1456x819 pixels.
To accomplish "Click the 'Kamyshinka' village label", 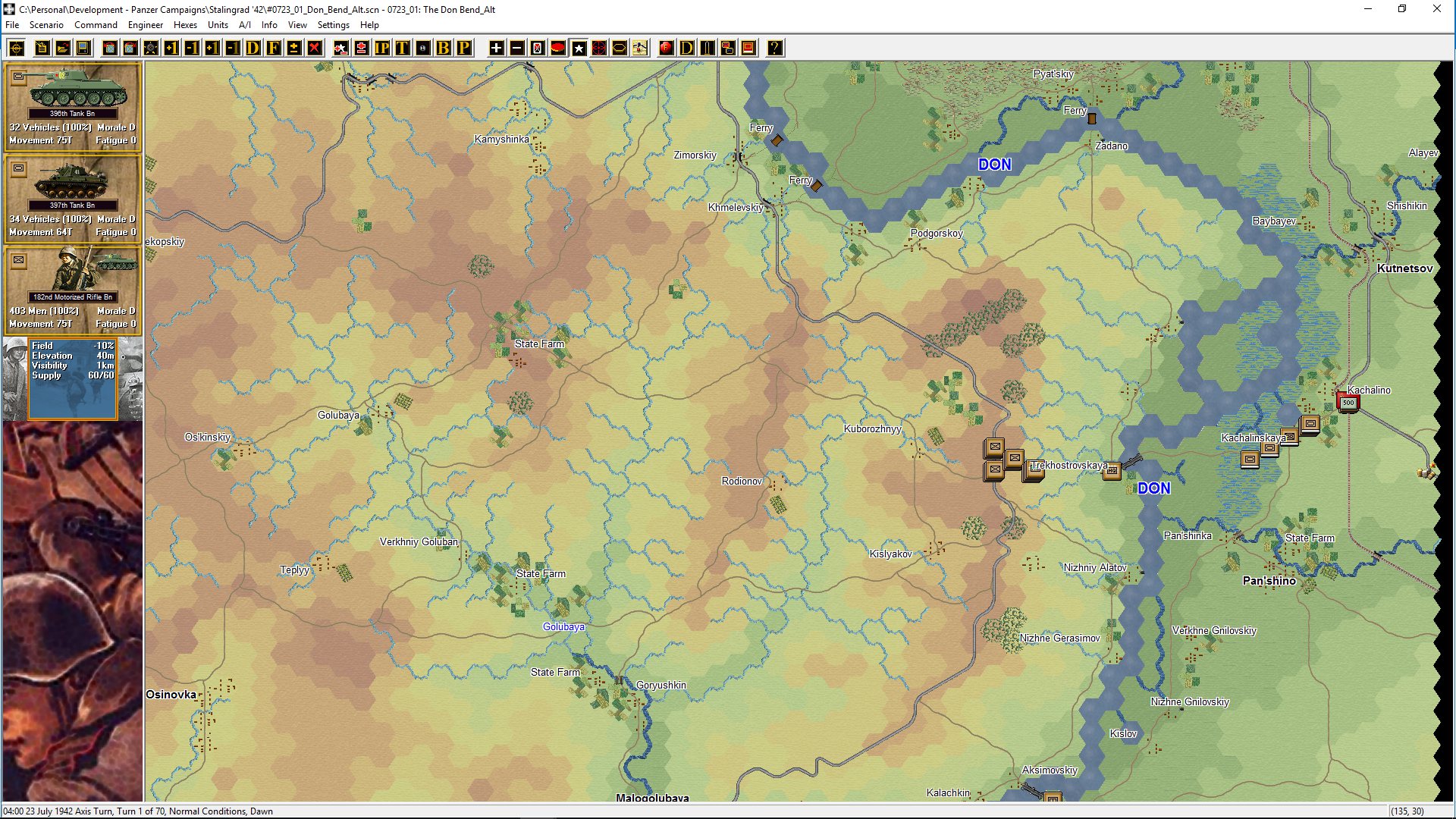I will pos(501,139).
